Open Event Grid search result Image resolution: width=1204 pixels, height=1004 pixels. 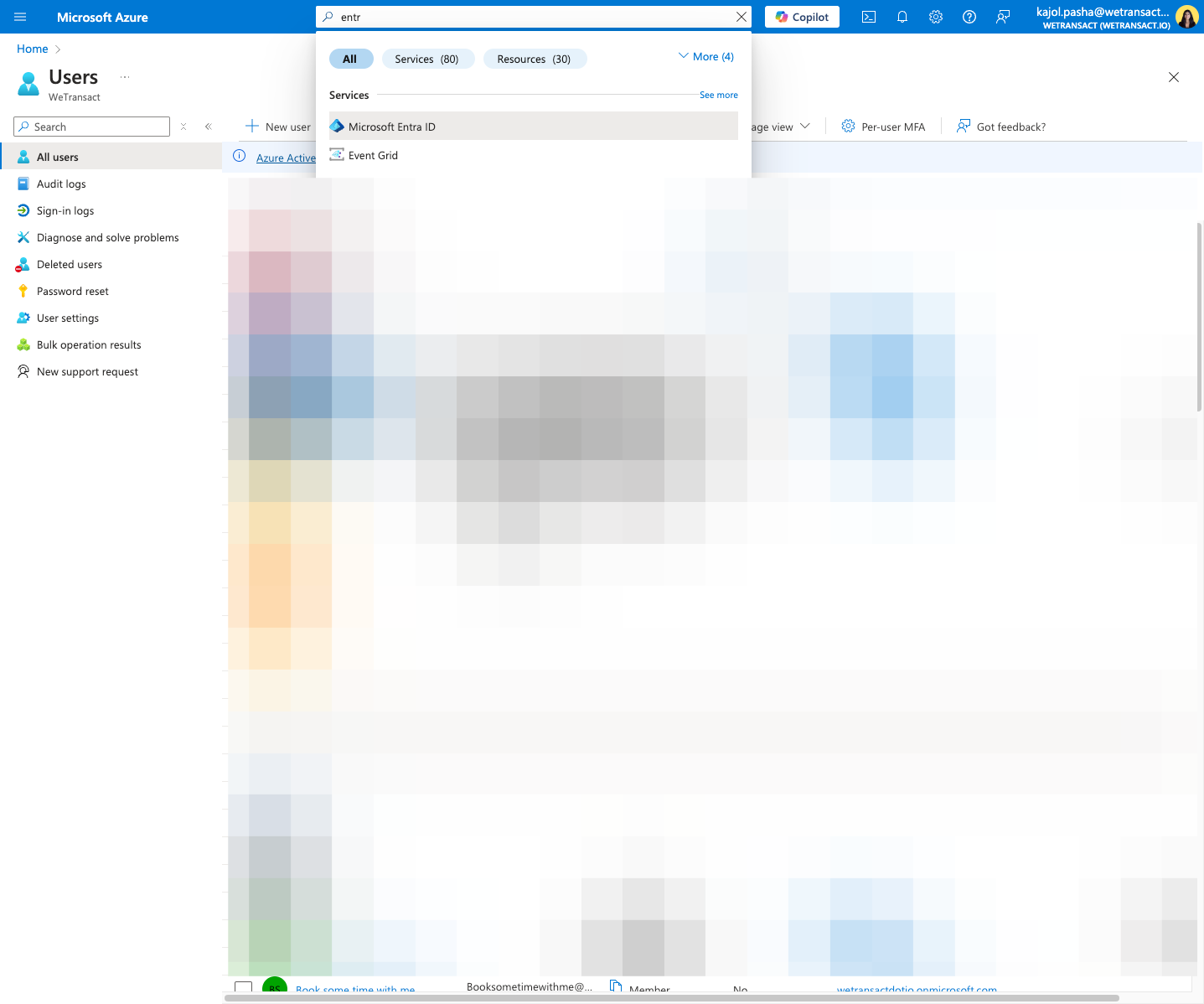coord(534,155)
